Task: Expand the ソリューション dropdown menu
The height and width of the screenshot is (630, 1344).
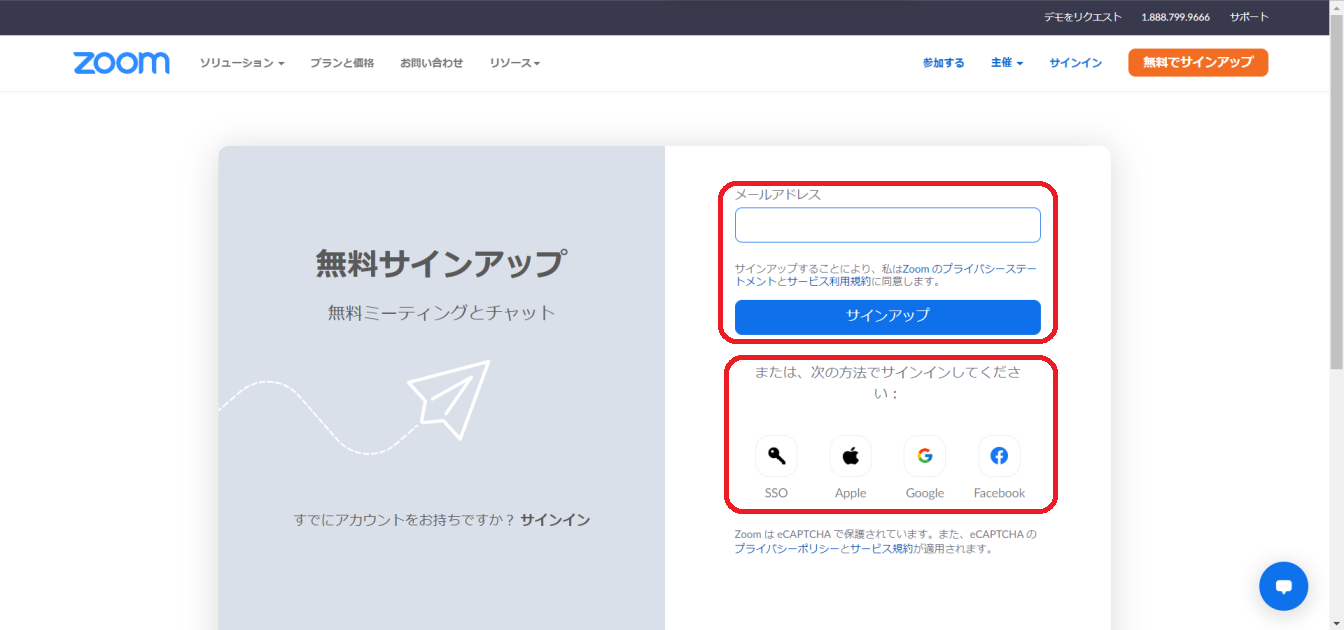Action: pyautogui.click(x=241, y=63)
